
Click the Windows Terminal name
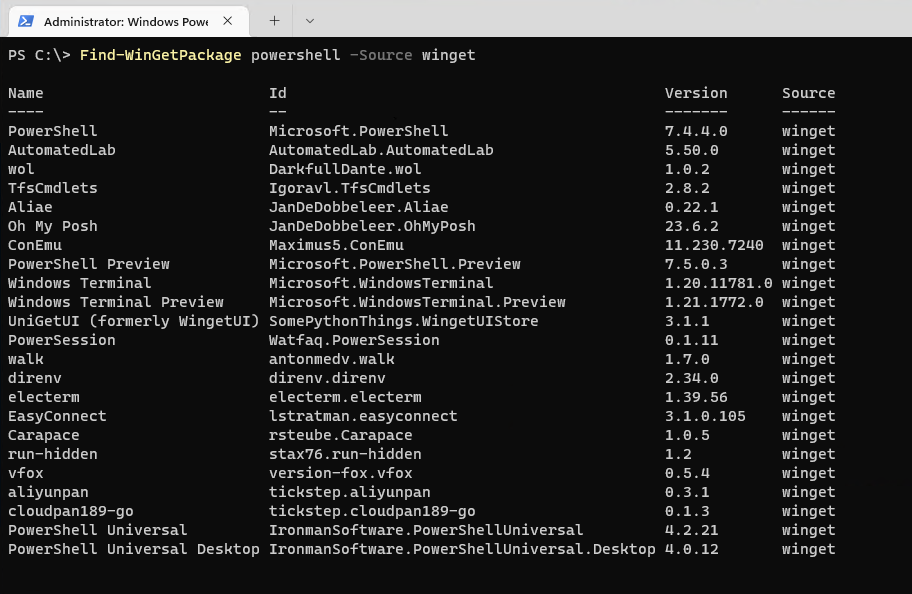click(x=80, y=283)
